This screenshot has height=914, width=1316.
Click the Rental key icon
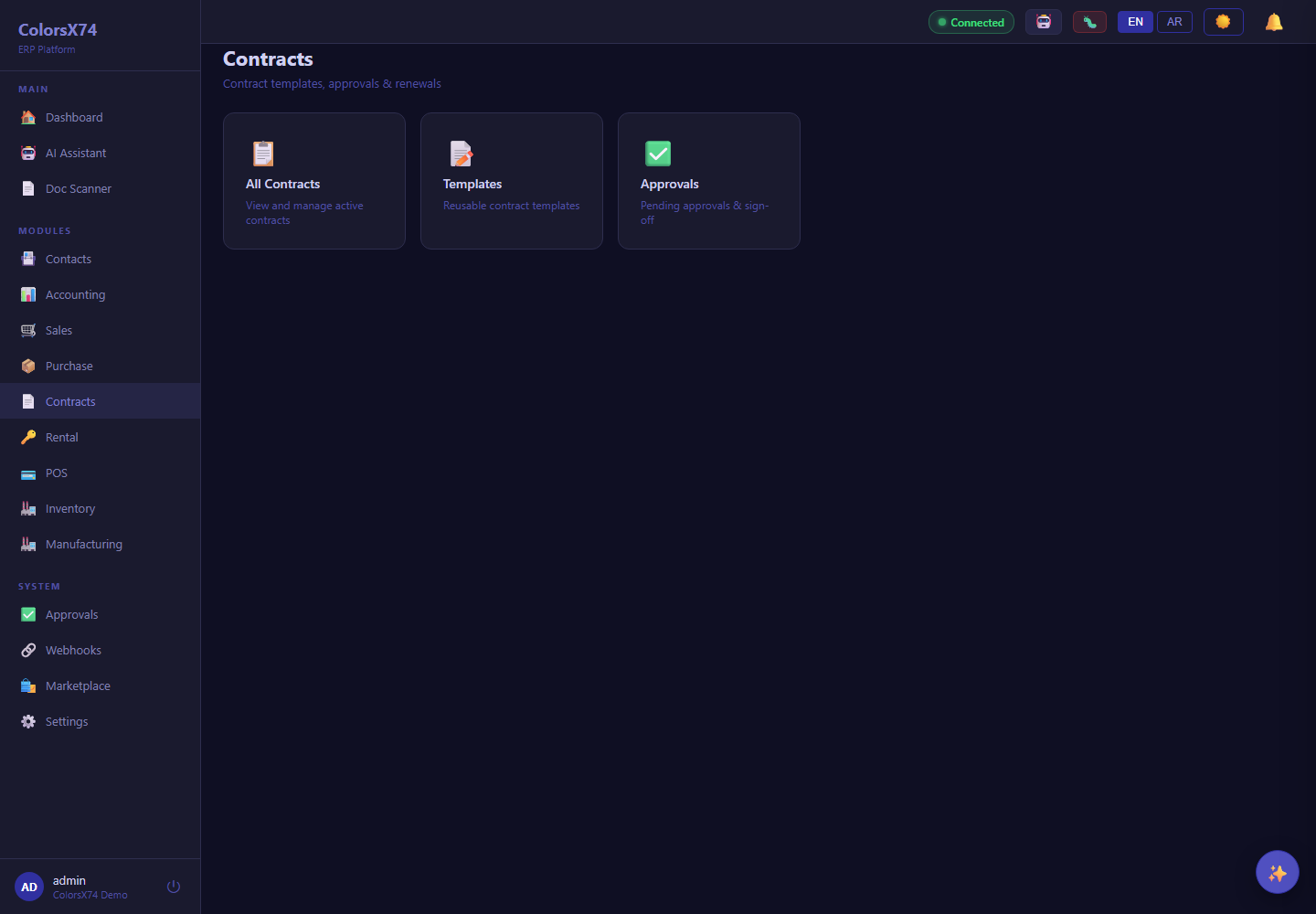(x=28, y=437)
